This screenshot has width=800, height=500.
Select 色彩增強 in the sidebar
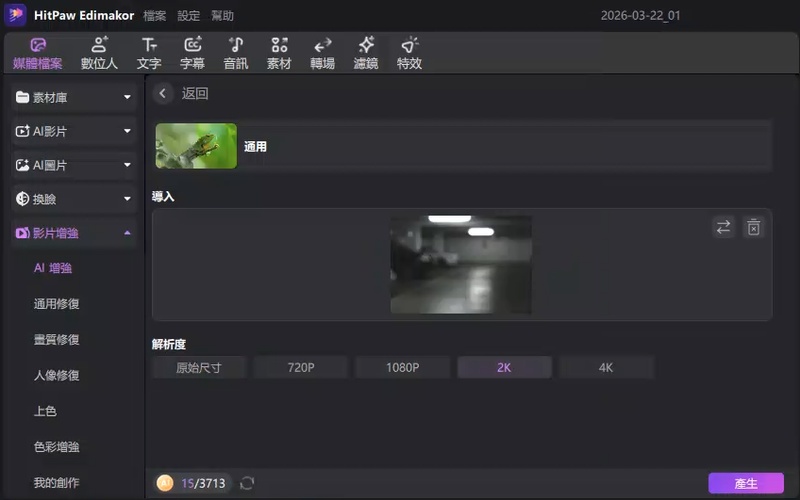click(56, 446)
